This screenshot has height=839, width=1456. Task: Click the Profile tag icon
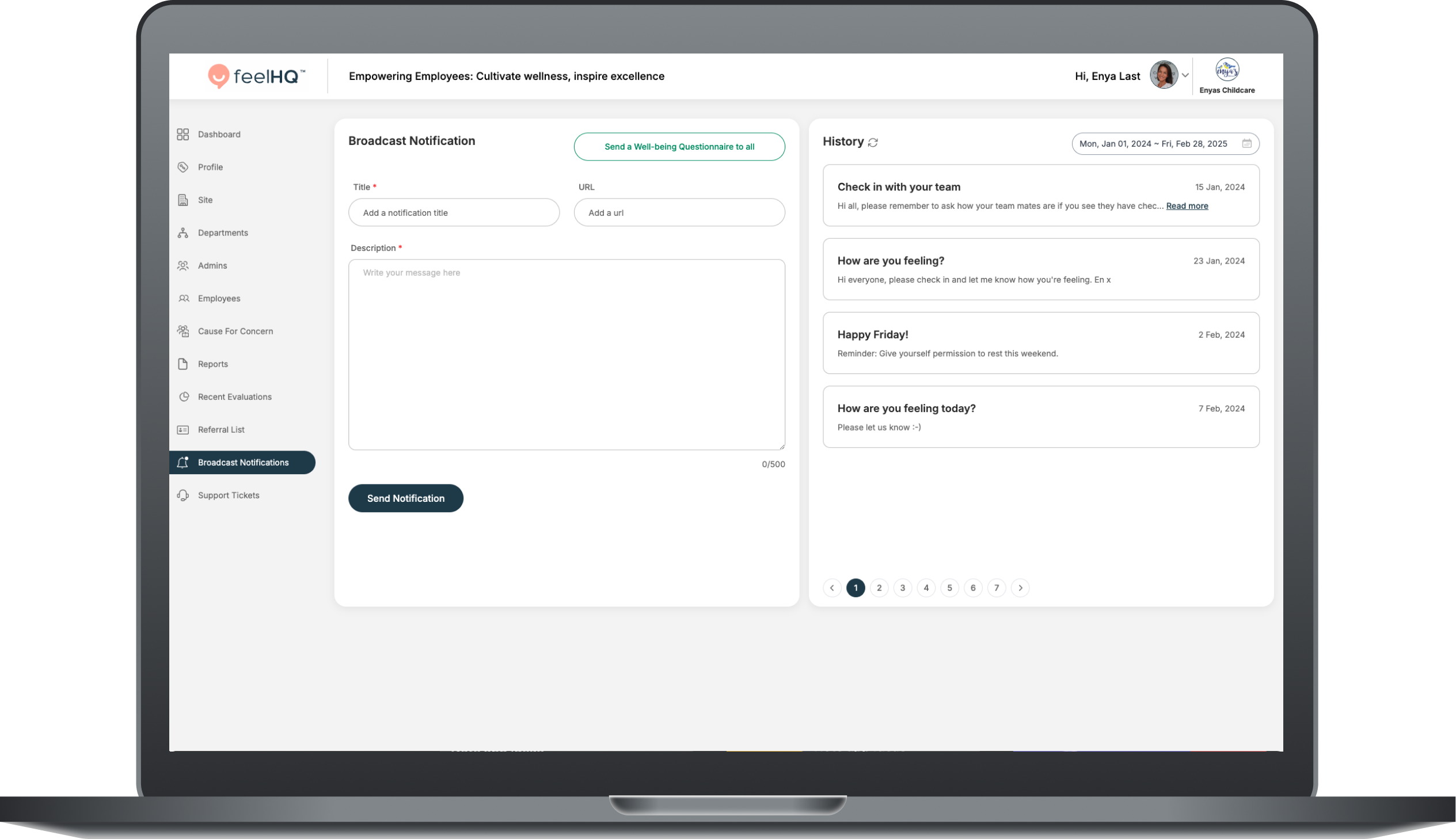click(x=183, y=167)
